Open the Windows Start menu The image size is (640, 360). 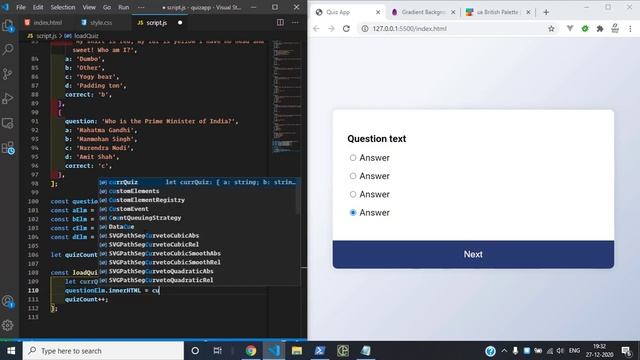[x=11, y=351]
